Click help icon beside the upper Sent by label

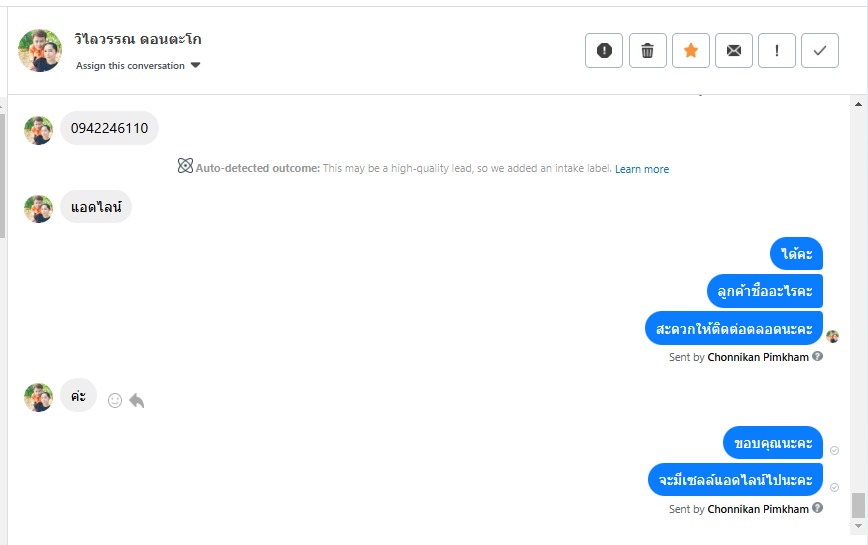[x=818, y=356]
